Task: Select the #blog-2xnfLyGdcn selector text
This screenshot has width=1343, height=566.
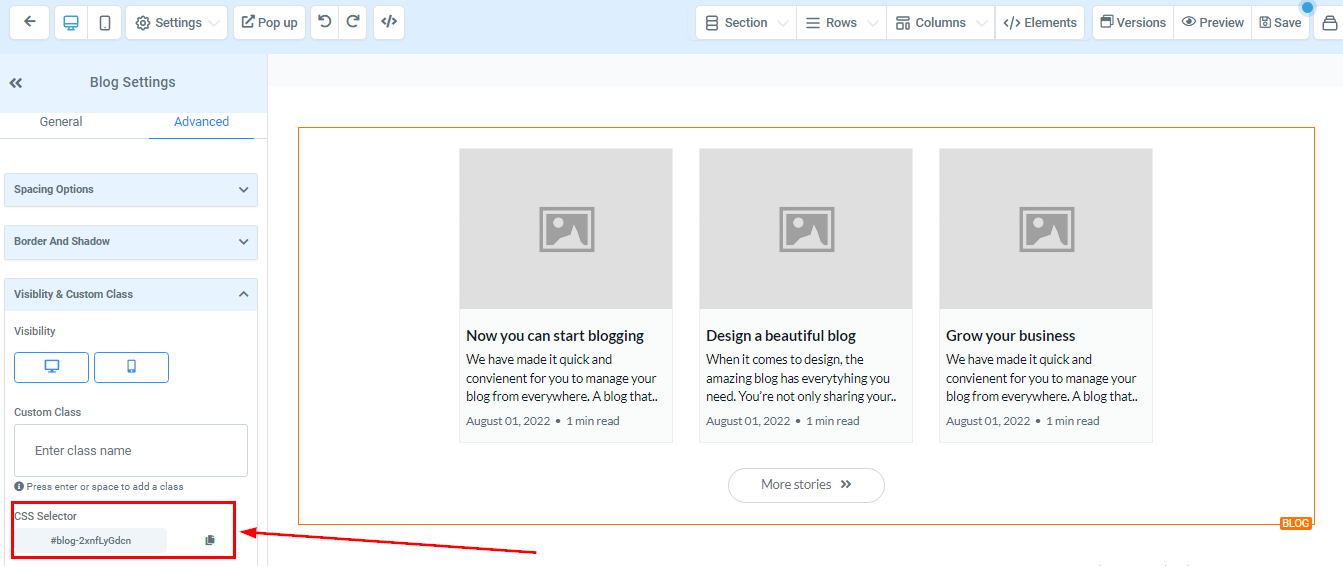Action: (x=90, y=540)
